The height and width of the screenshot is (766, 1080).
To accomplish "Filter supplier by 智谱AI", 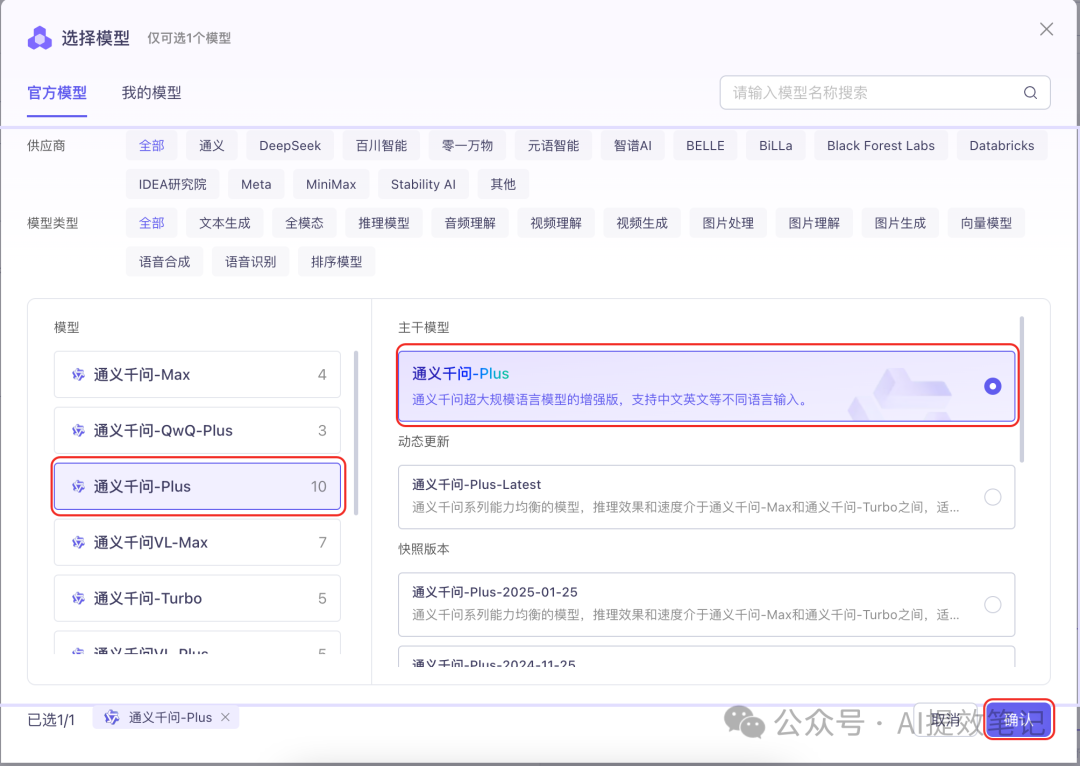I will tap(632, 145).
